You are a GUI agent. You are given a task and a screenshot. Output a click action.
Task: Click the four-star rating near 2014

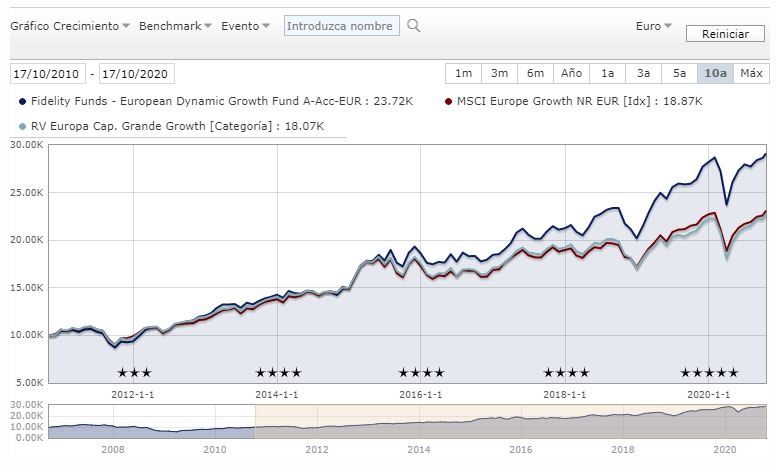[279, 373]
